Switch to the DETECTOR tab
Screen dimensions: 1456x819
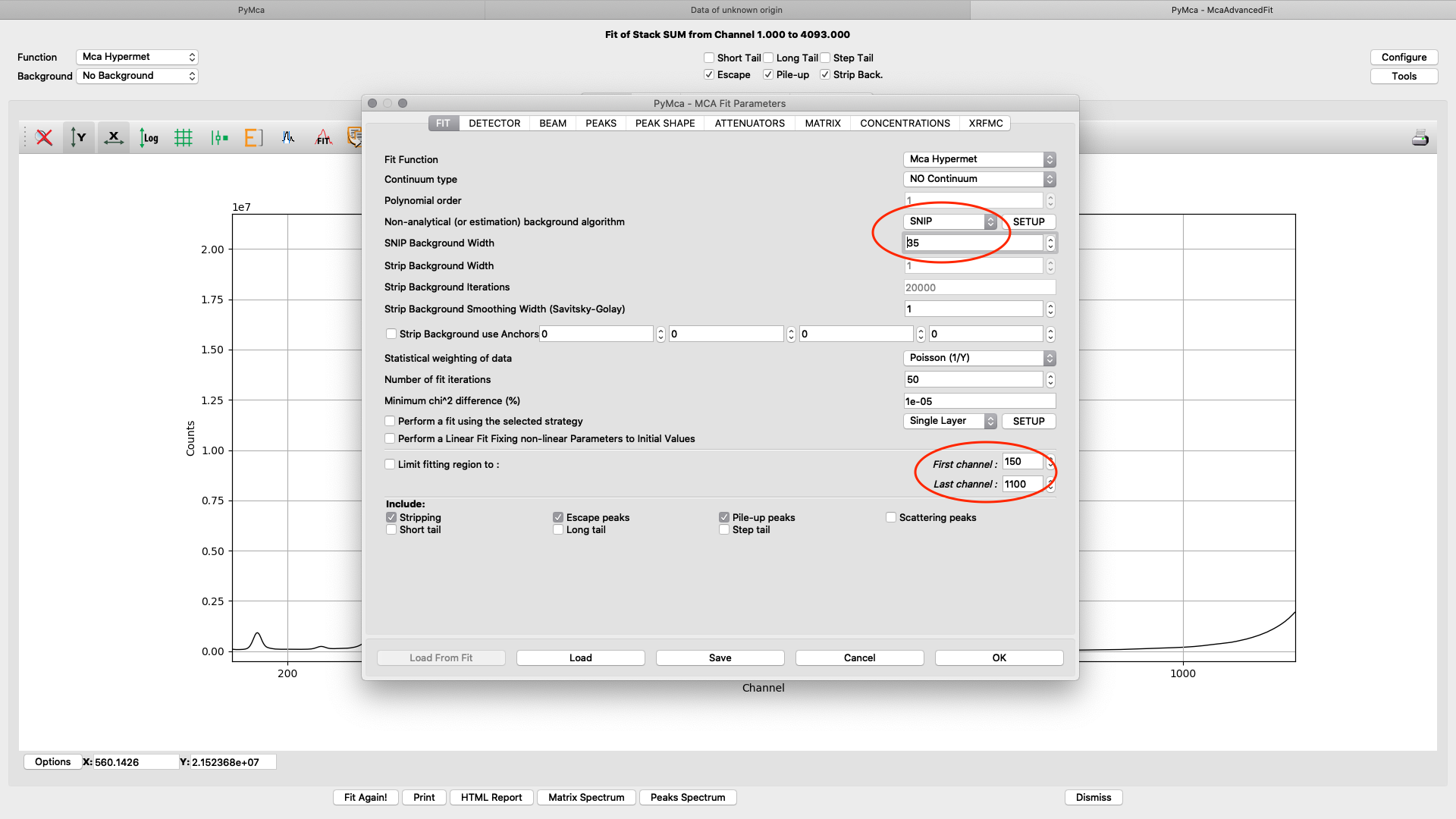[494, 123]
